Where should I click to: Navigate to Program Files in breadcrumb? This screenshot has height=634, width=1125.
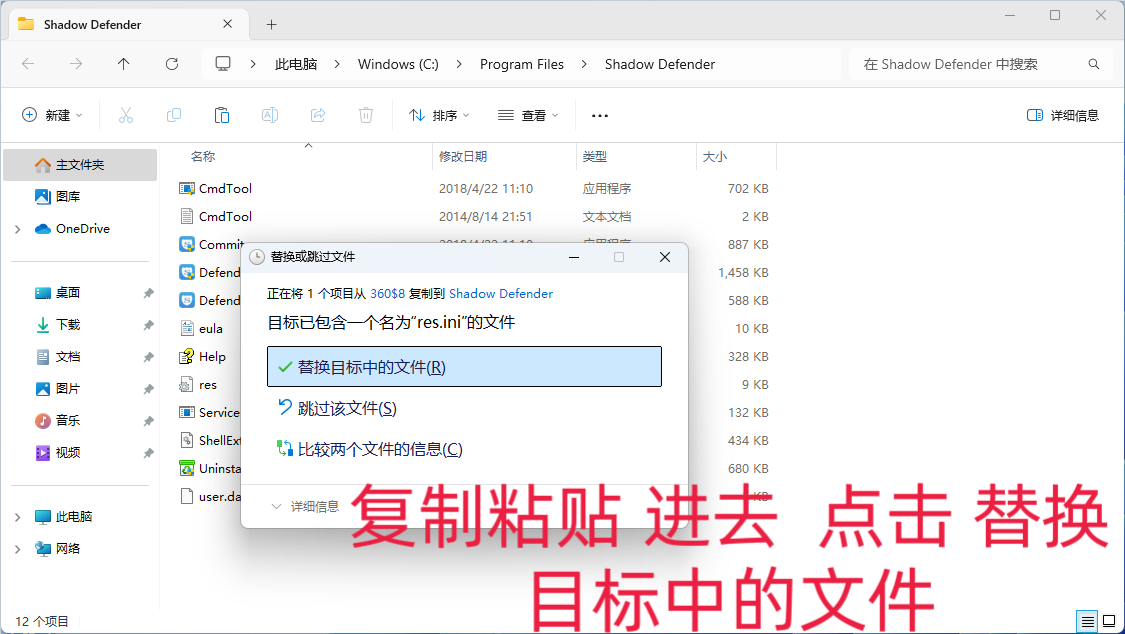tap(522, 64)
